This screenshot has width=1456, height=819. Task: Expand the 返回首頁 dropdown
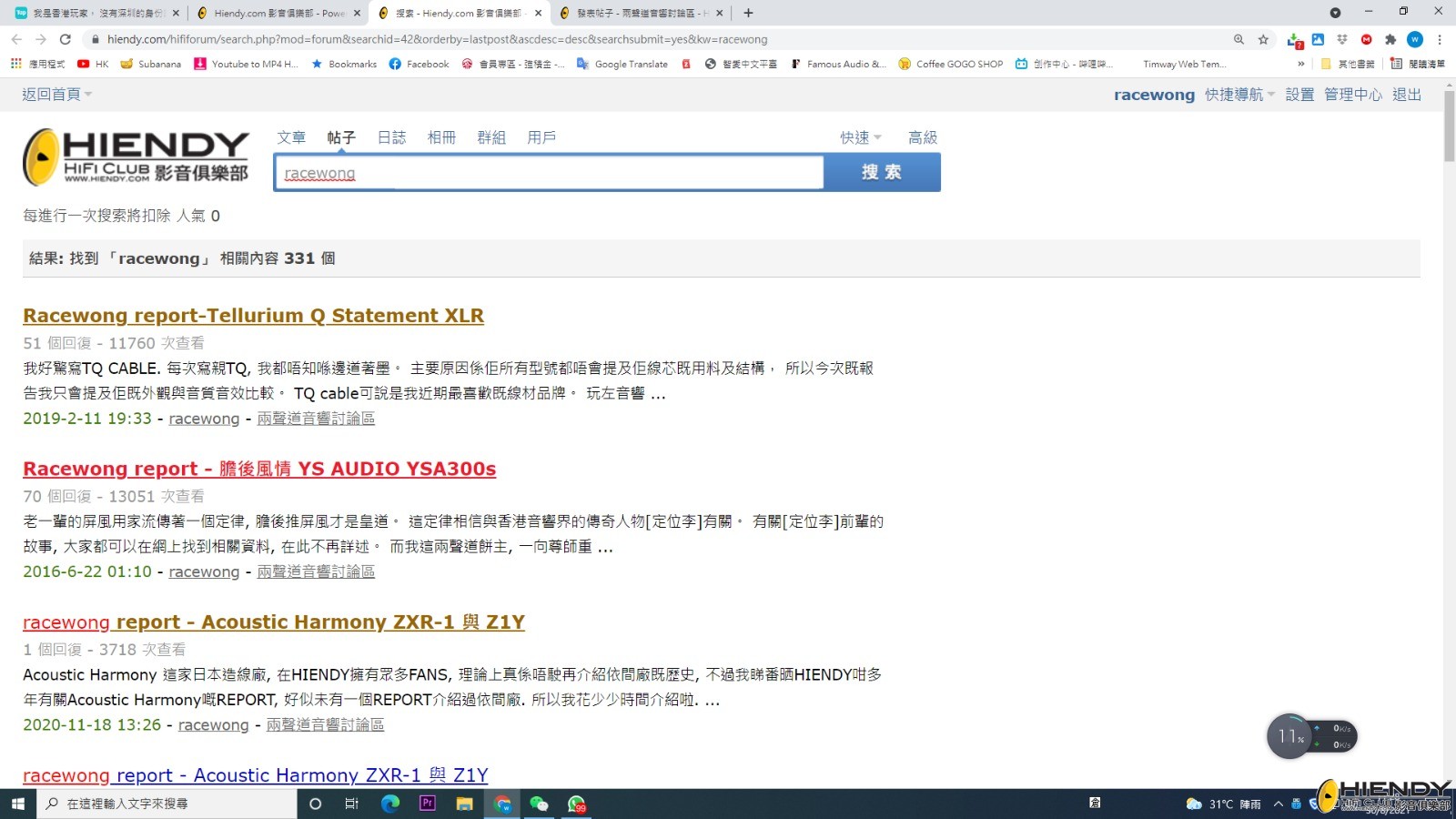(x=57, y=95)
